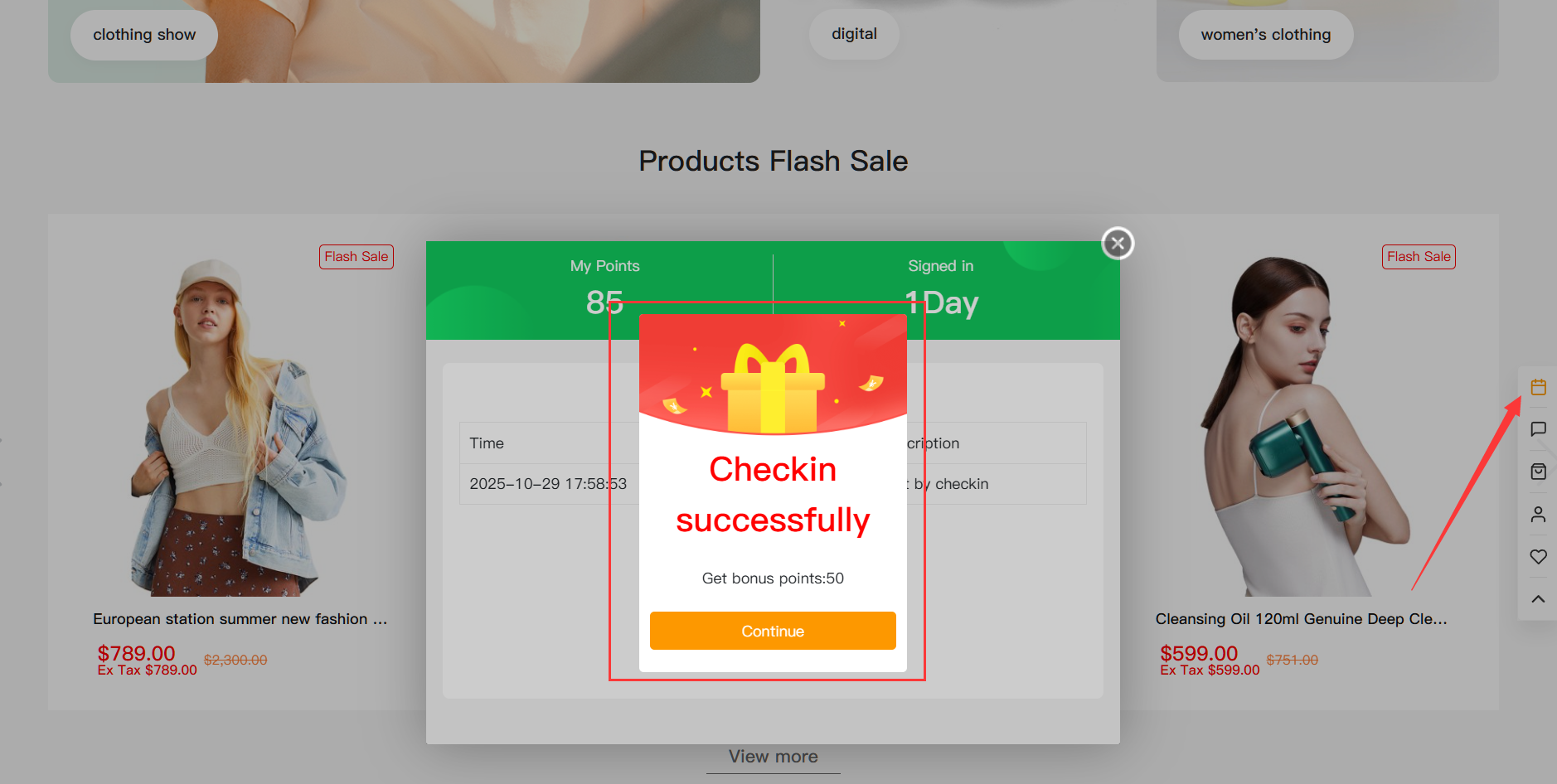Viewport: 1557px width, 784px height.
Task: Select the women's clothing category label
Action: (x=1265, y=35)
